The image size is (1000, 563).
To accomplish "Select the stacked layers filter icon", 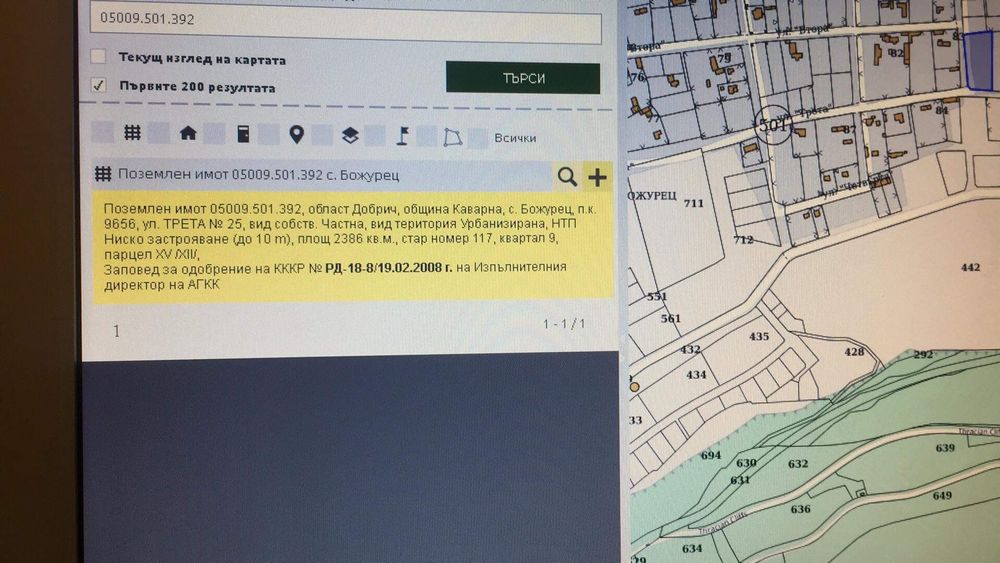I will tap(349, 135).
